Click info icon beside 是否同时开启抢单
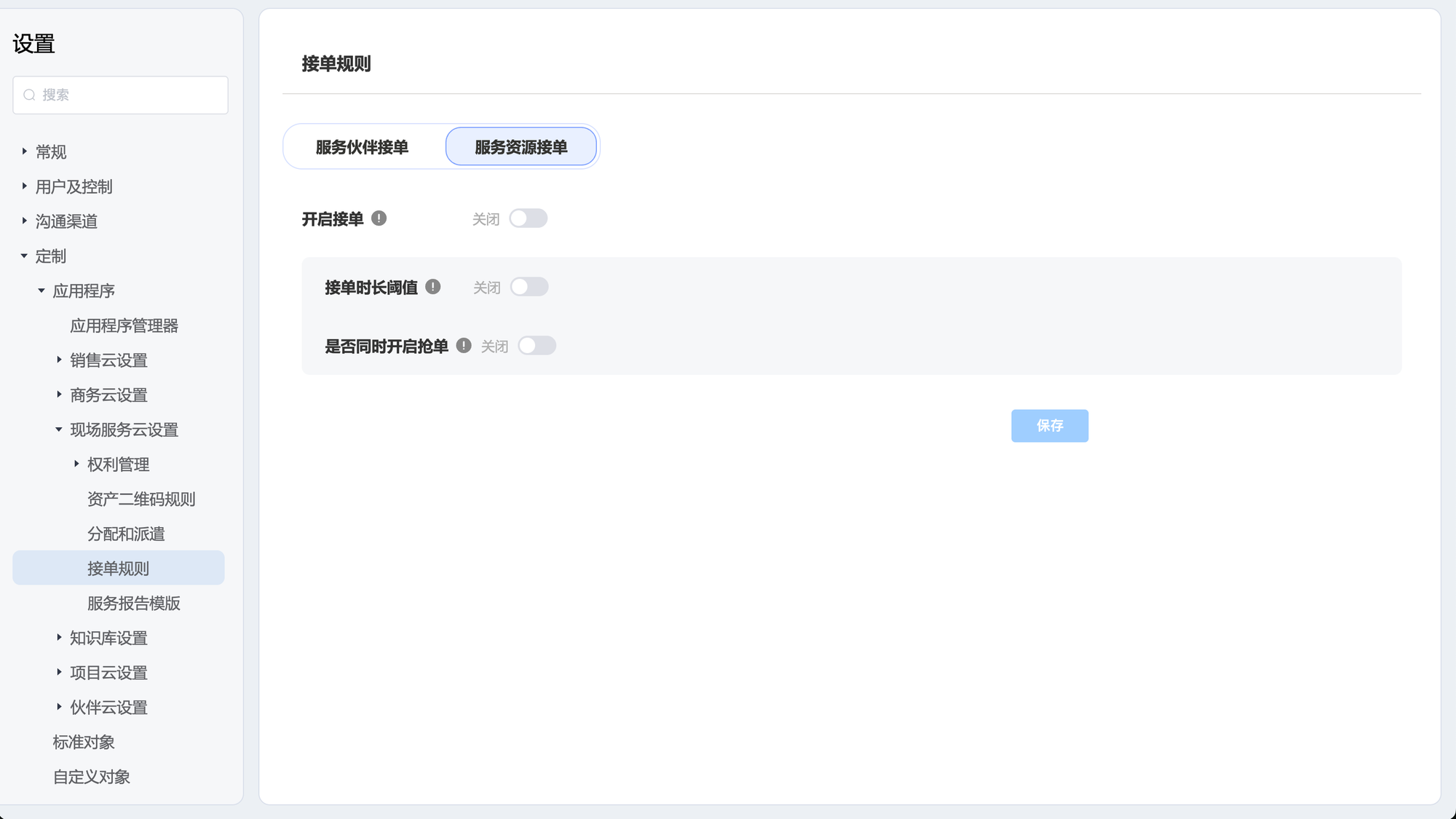The image size is (1456, 819). tap(464, 346)
